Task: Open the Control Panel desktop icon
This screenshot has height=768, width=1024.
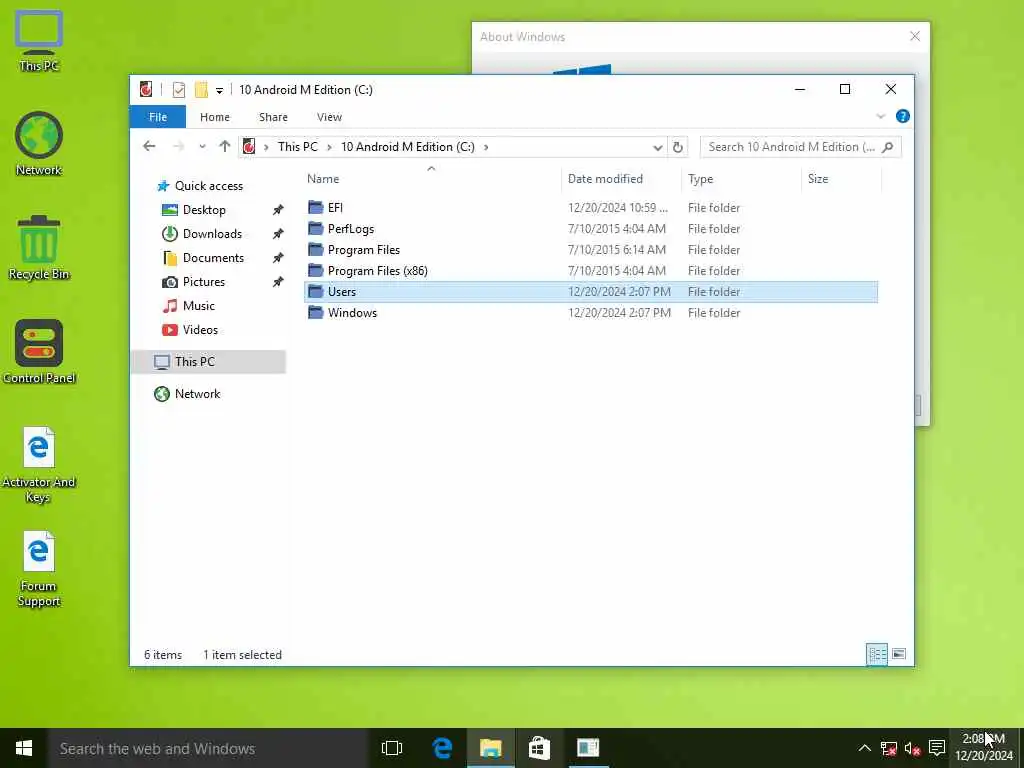Action: pos(39,352)
